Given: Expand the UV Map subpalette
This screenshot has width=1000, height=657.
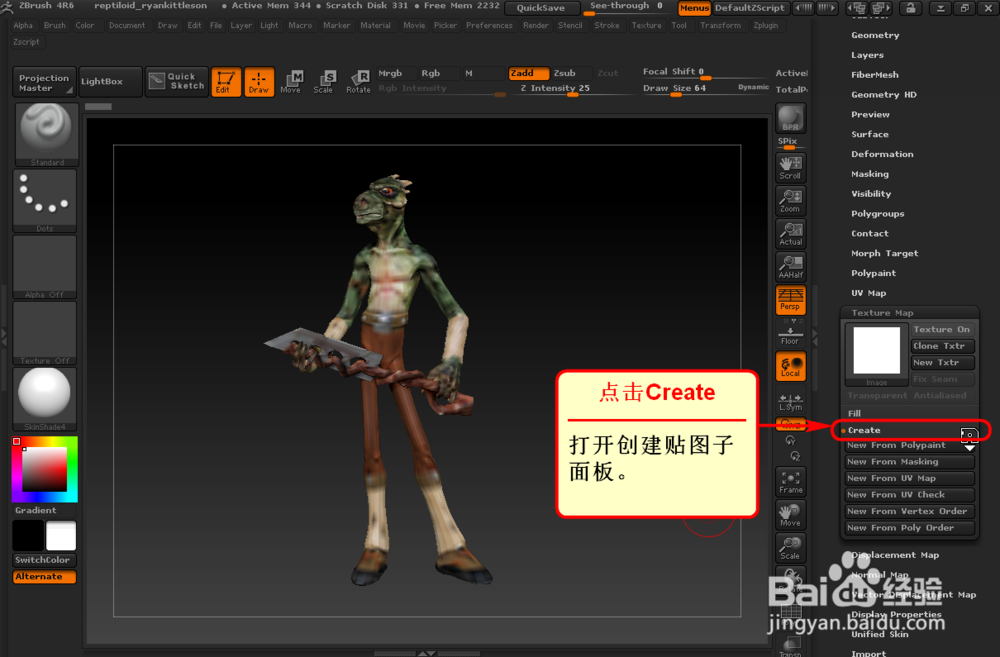Looking at the screenshot, I should pyautogui.click(x=869, y=293).
